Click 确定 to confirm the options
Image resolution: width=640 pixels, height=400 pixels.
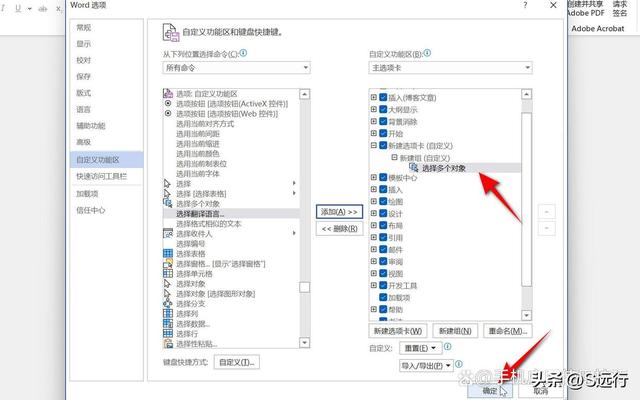click(489, 391)
